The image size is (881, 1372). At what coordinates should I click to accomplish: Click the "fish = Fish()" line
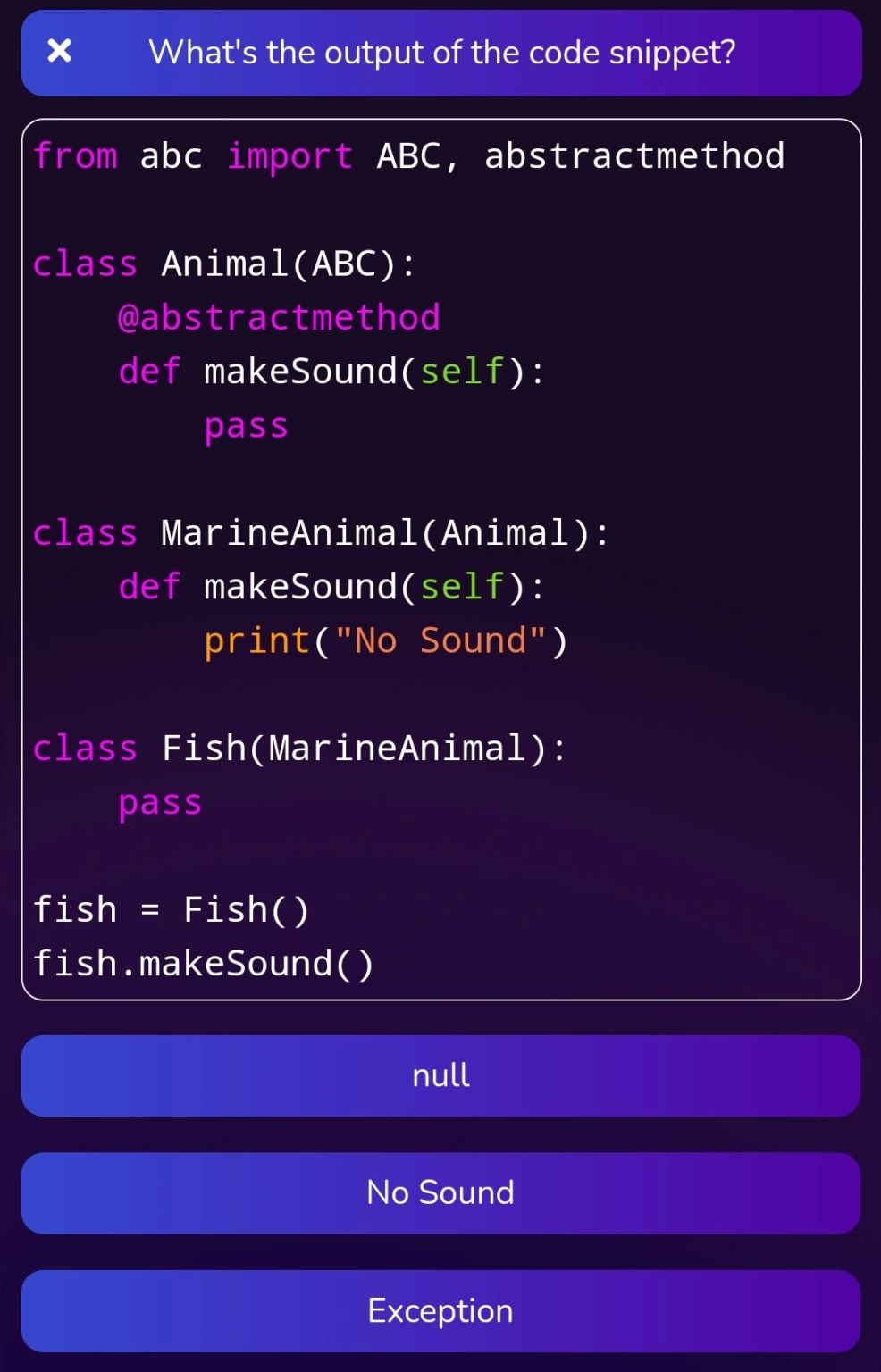click(171, 910)
